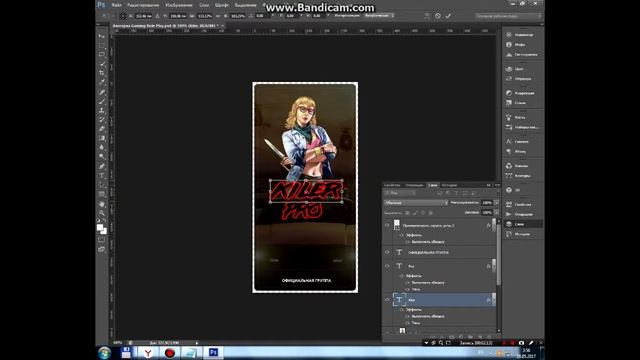Hide the selected Kiler text layer

coord(387,300)
